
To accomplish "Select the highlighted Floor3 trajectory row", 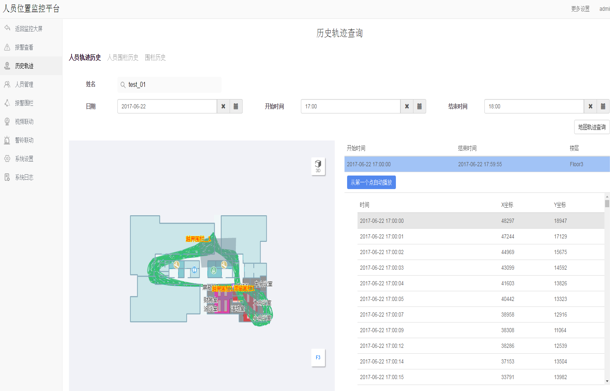I will pos(477,164).
